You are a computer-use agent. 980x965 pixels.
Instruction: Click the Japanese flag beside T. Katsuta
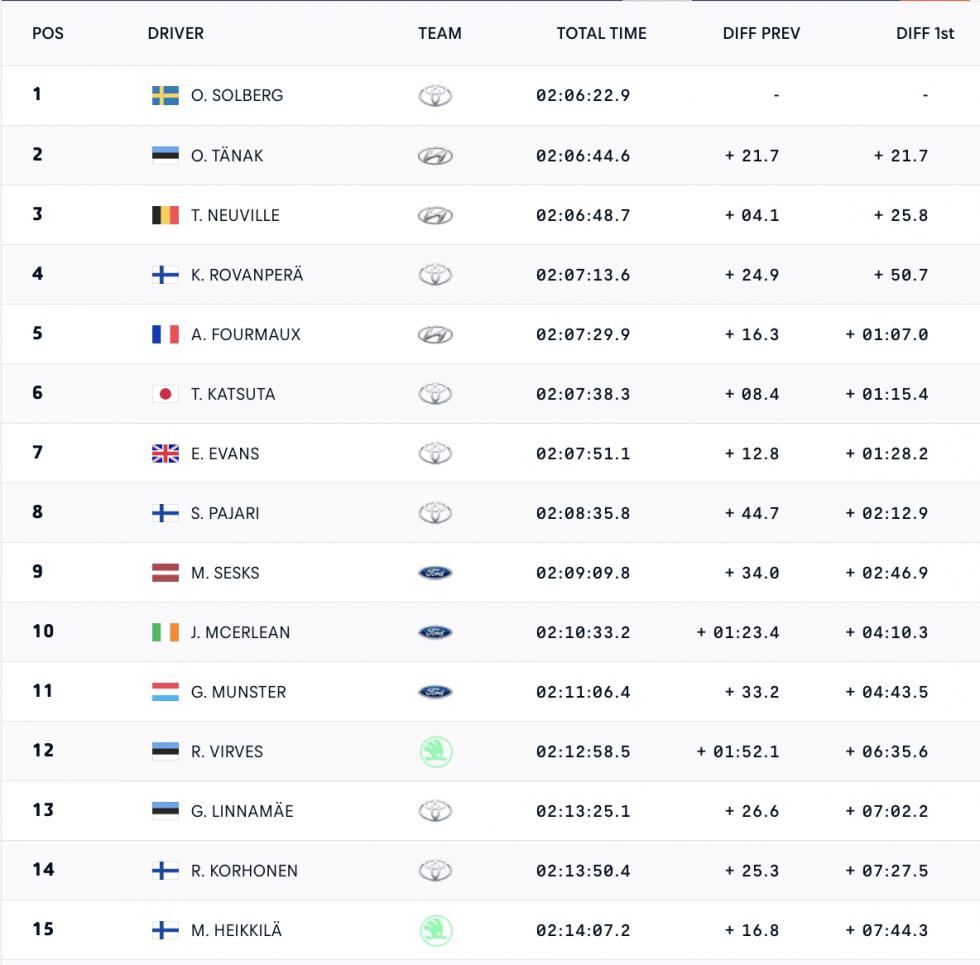tap(165, 394)
